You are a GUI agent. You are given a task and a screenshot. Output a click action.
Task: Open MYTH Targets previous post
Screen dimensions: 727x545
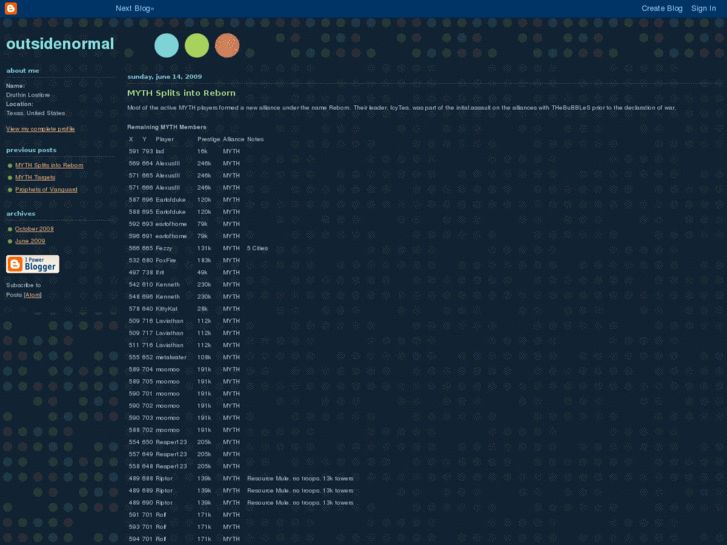35,177
